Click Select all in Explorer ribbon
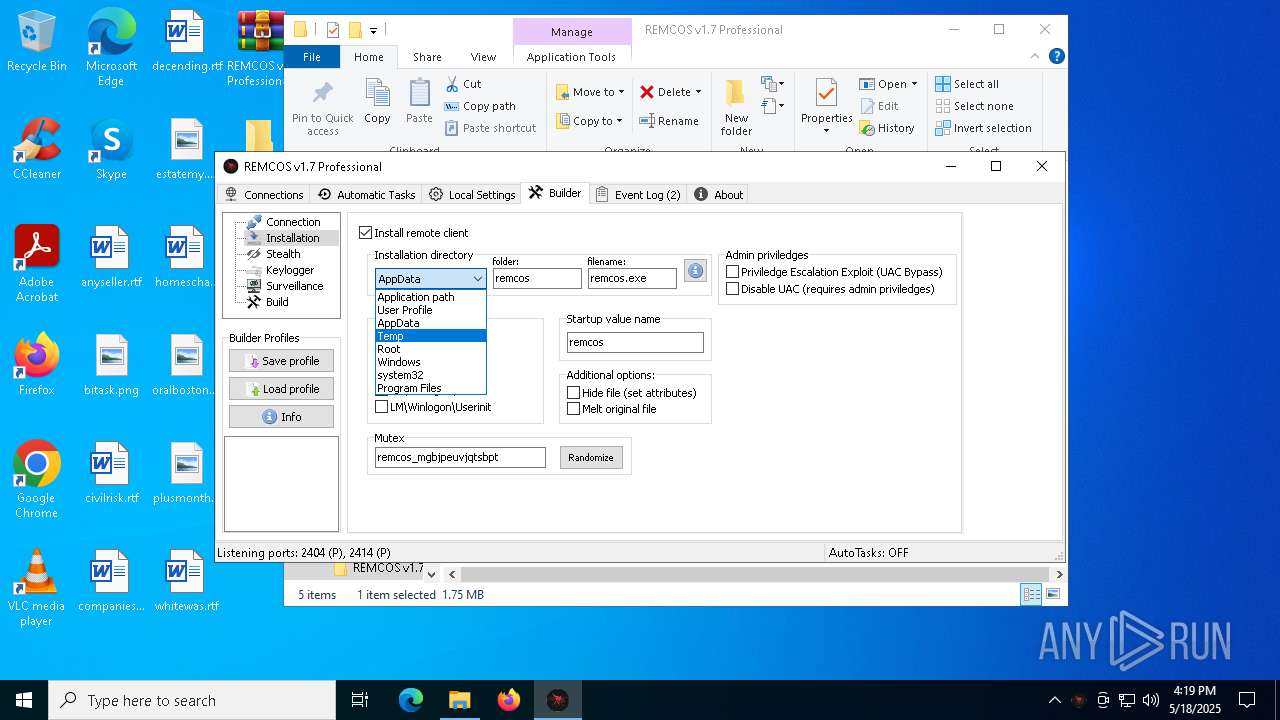 [x=966, y=84]
